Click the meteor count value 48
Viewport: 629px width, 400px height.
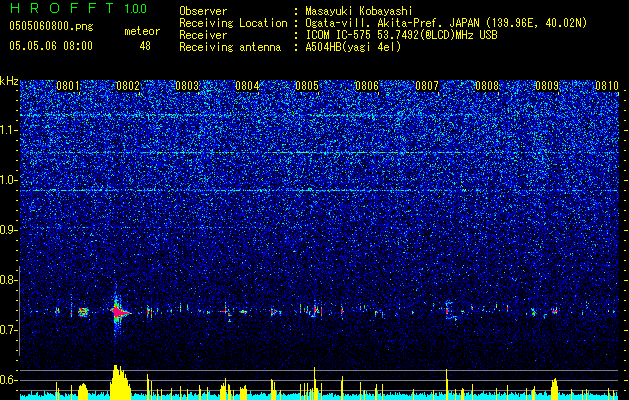[145, 46]
